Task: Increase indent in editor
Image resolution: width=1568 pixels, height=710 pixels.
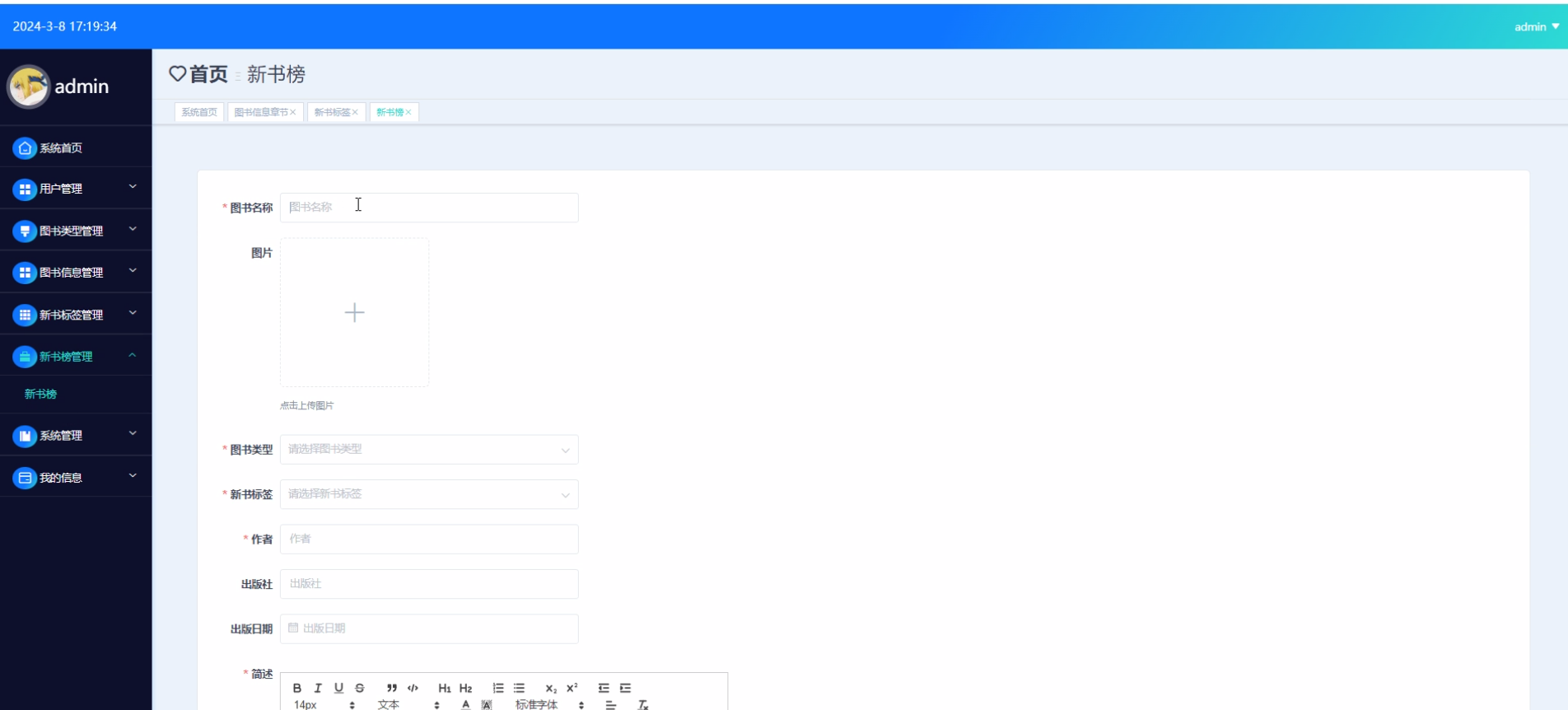Action: (x=625, y=688)
